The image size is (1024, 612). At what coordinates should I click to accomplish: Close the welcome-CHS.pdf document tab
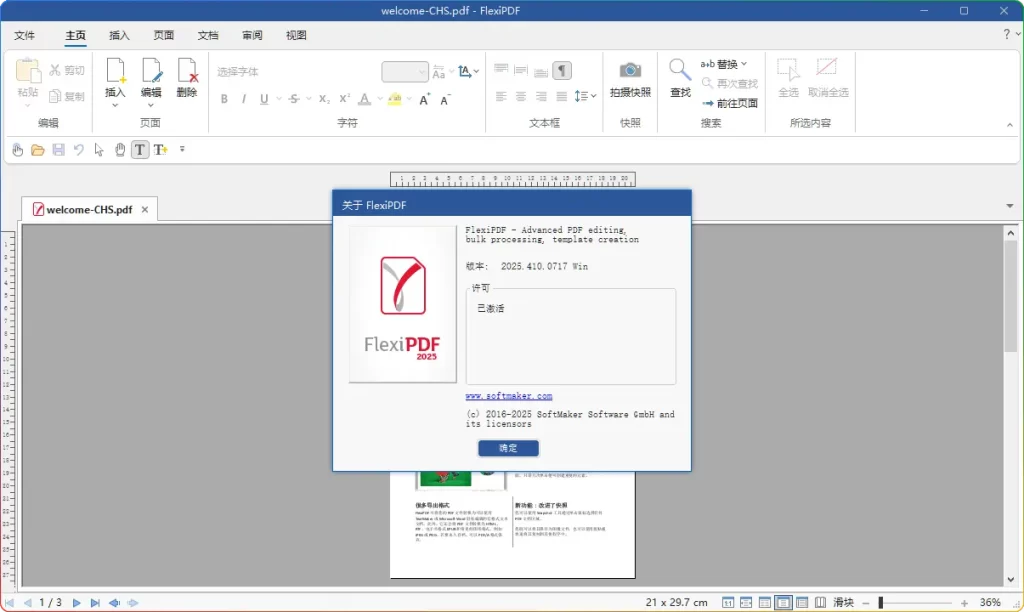coord(145,210)
